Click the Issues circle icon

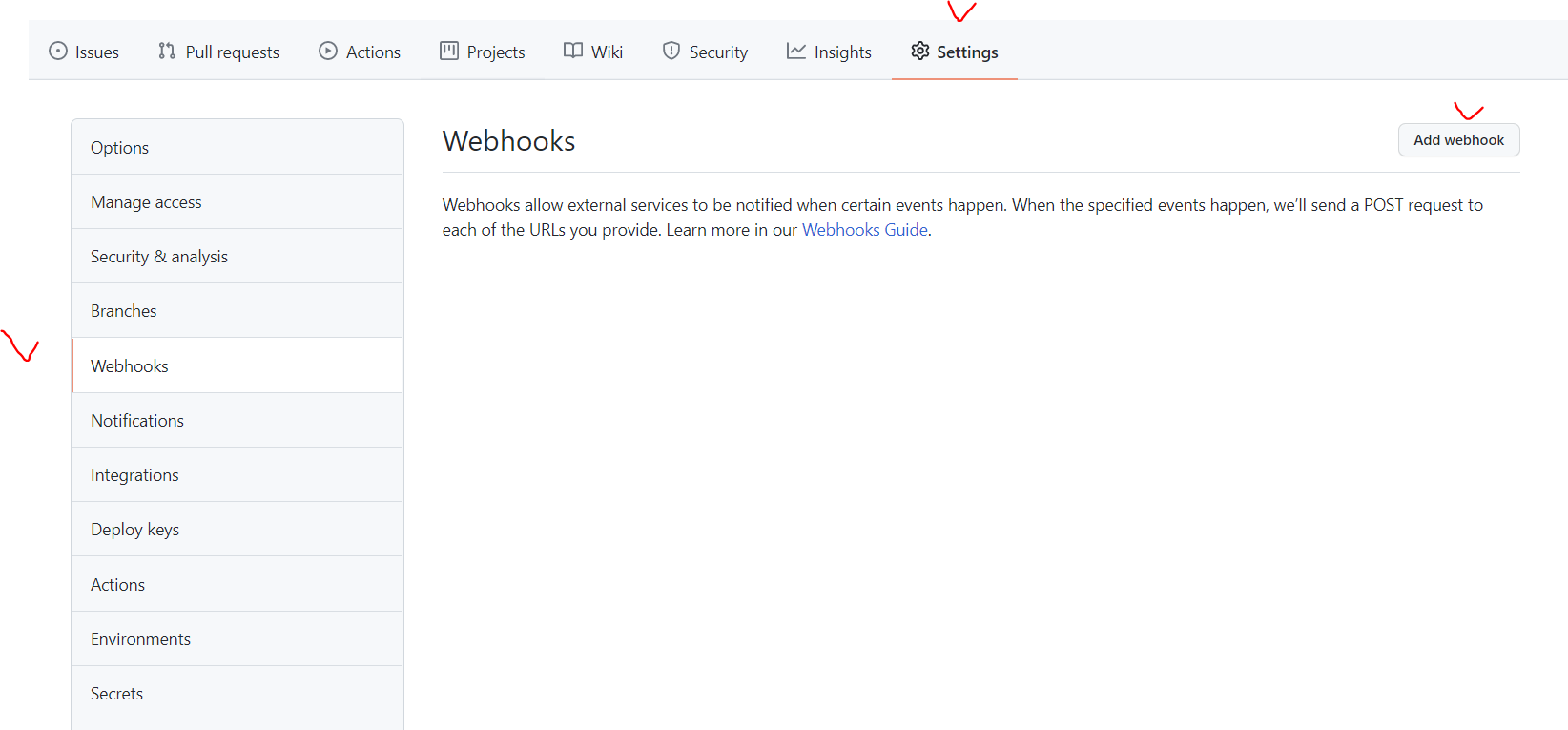(x=58, y=52)
